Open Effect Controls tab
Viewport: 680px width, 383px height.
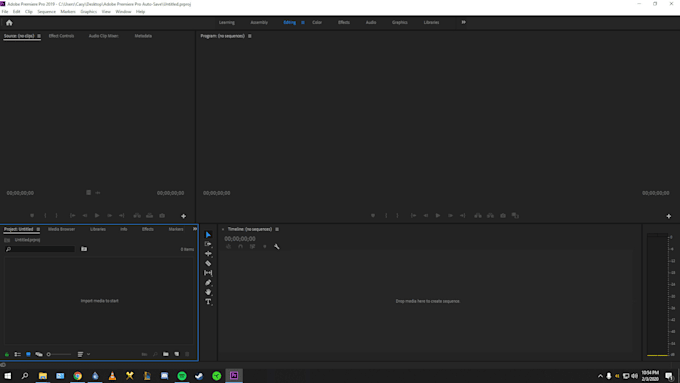[x=61, y=36]
